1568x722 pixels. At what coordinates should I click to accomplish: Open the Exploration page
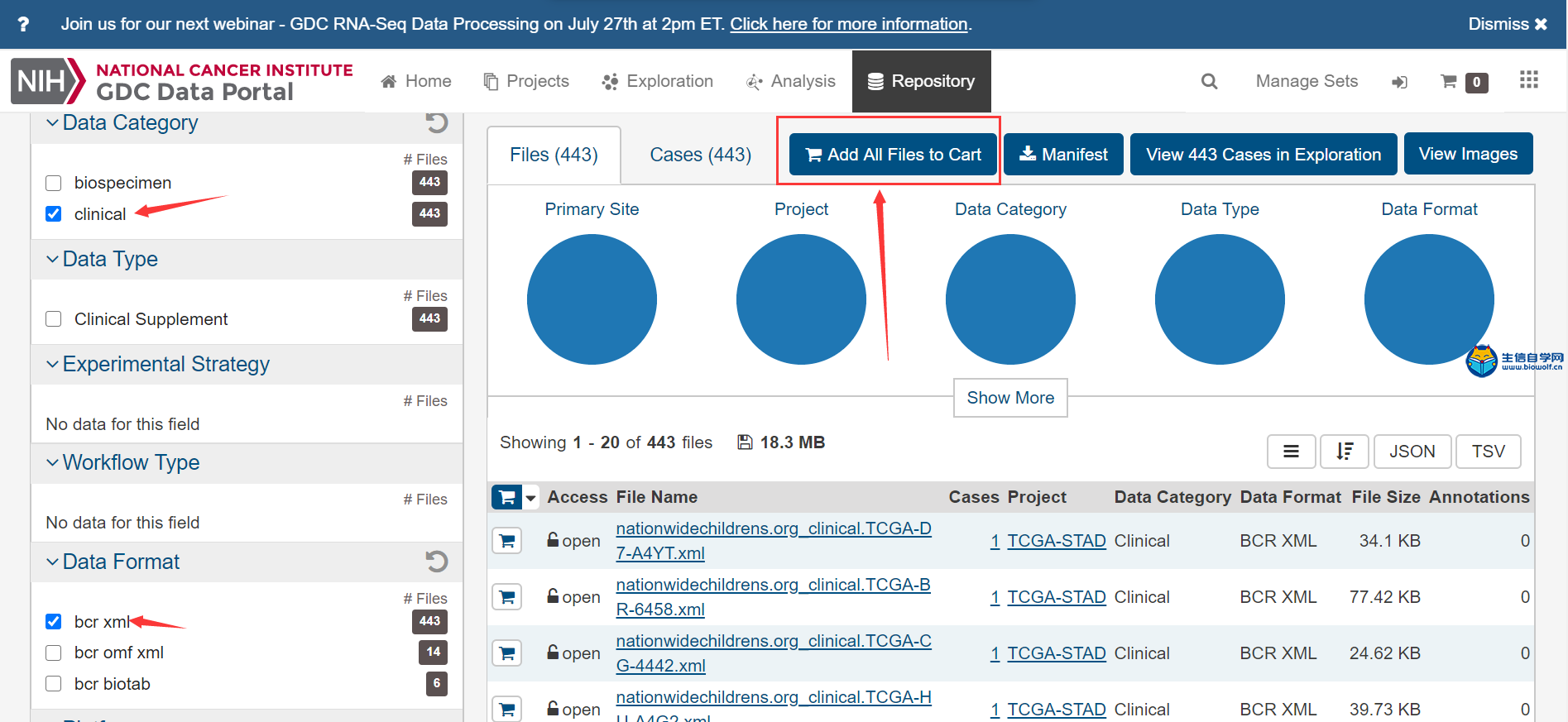coord(658,81)
